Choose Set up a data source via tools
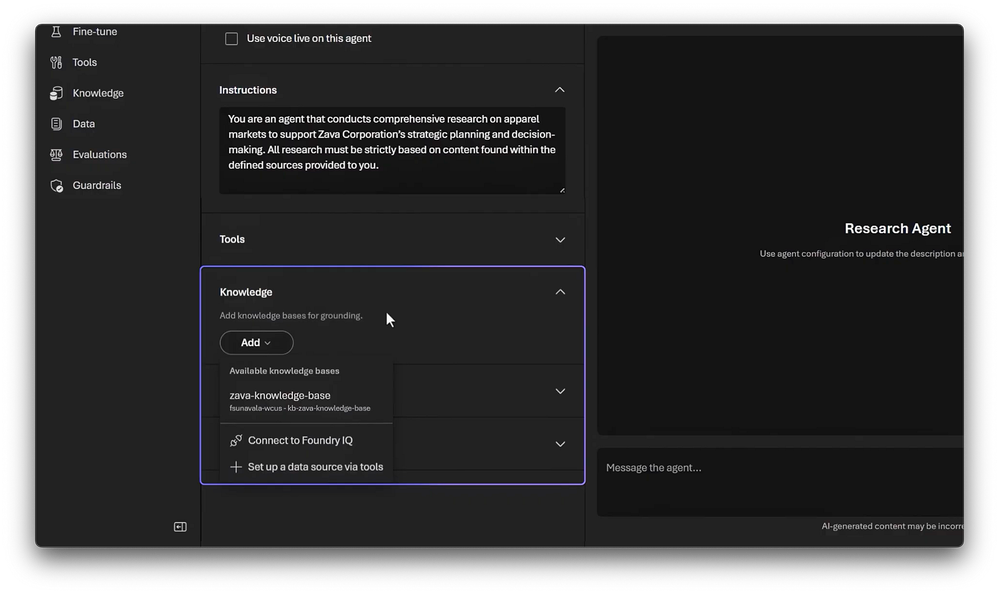Image resolution: width=999 pixels, height=594 pixels. point(315,467)
